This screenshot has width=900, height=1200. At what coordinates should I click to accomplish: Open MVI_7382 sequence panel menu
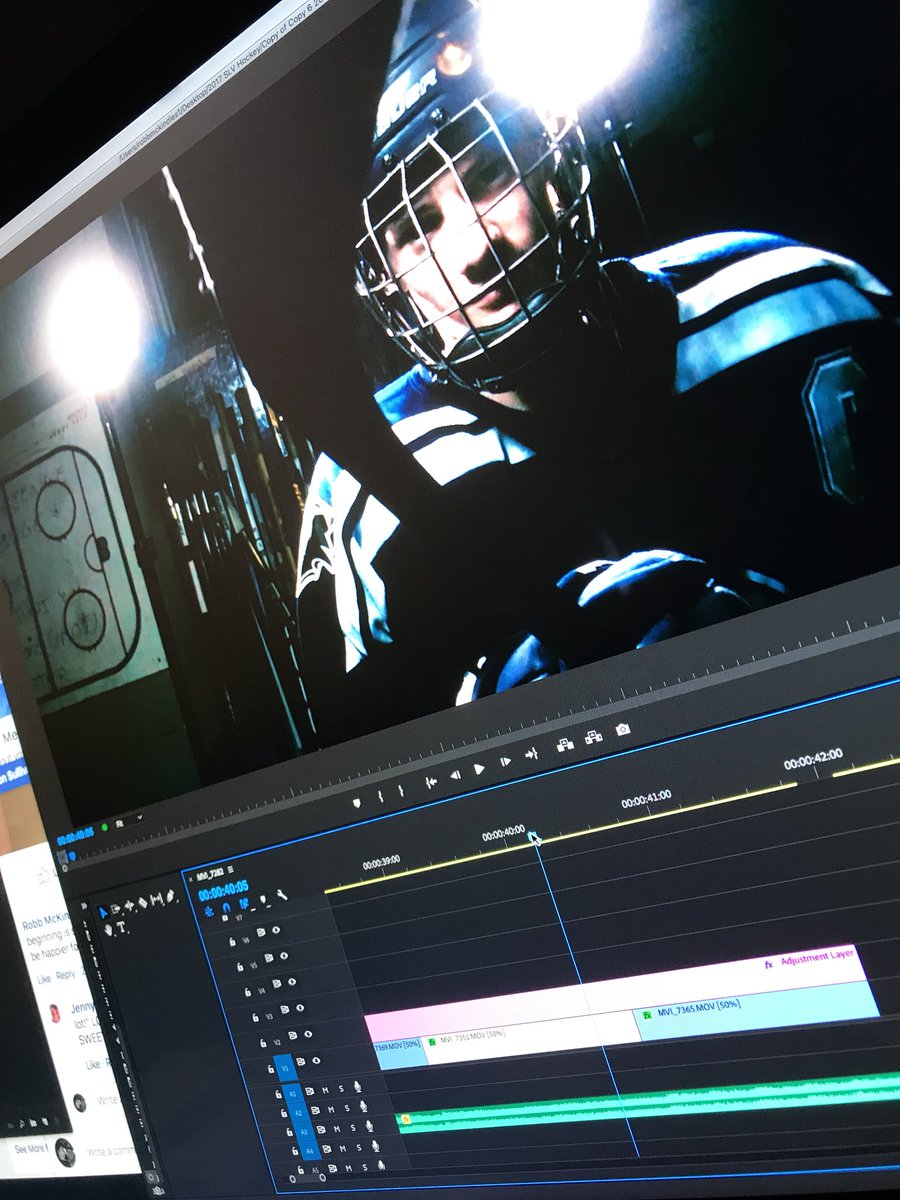(231, 870)
